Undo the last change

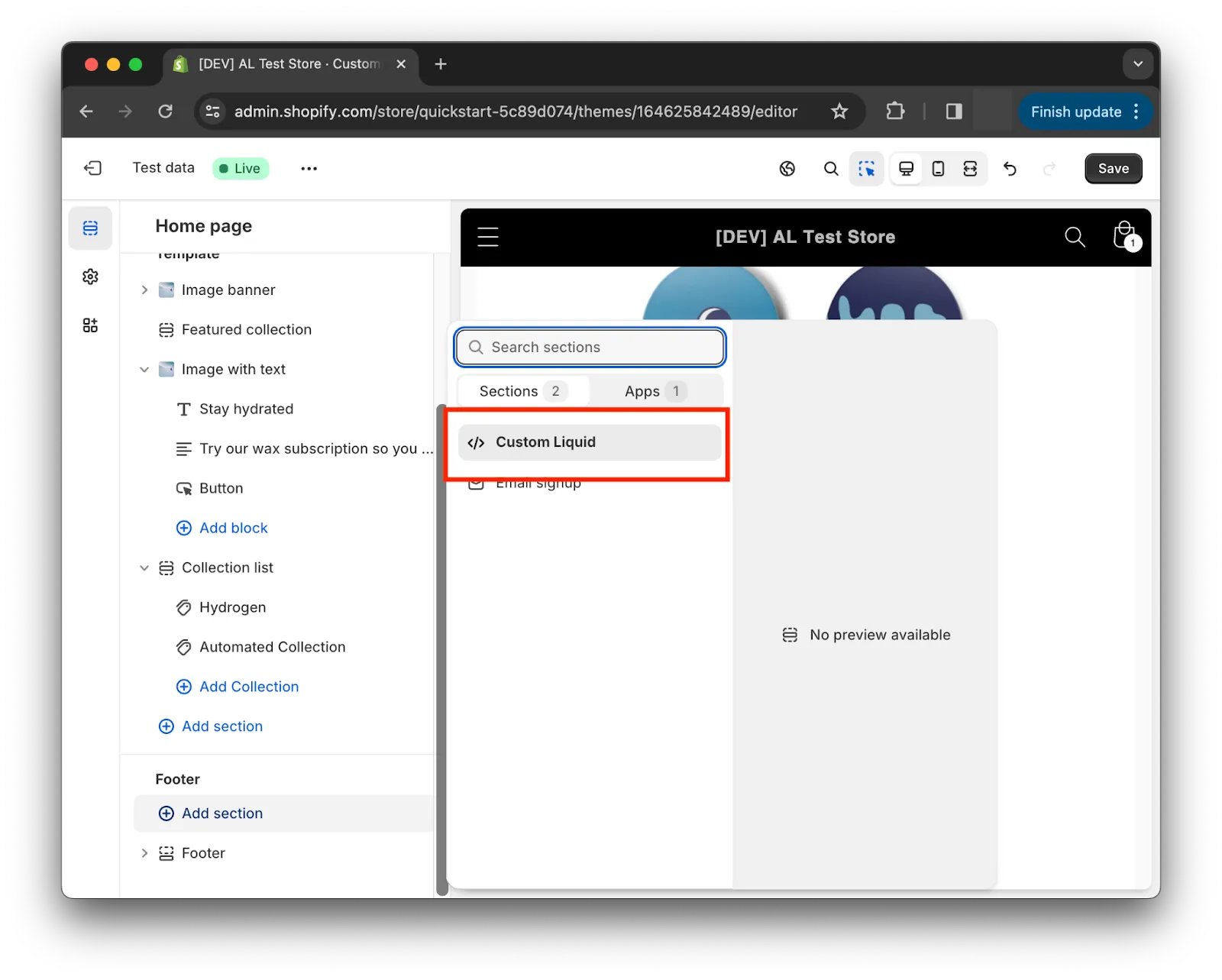point(1010,169)
